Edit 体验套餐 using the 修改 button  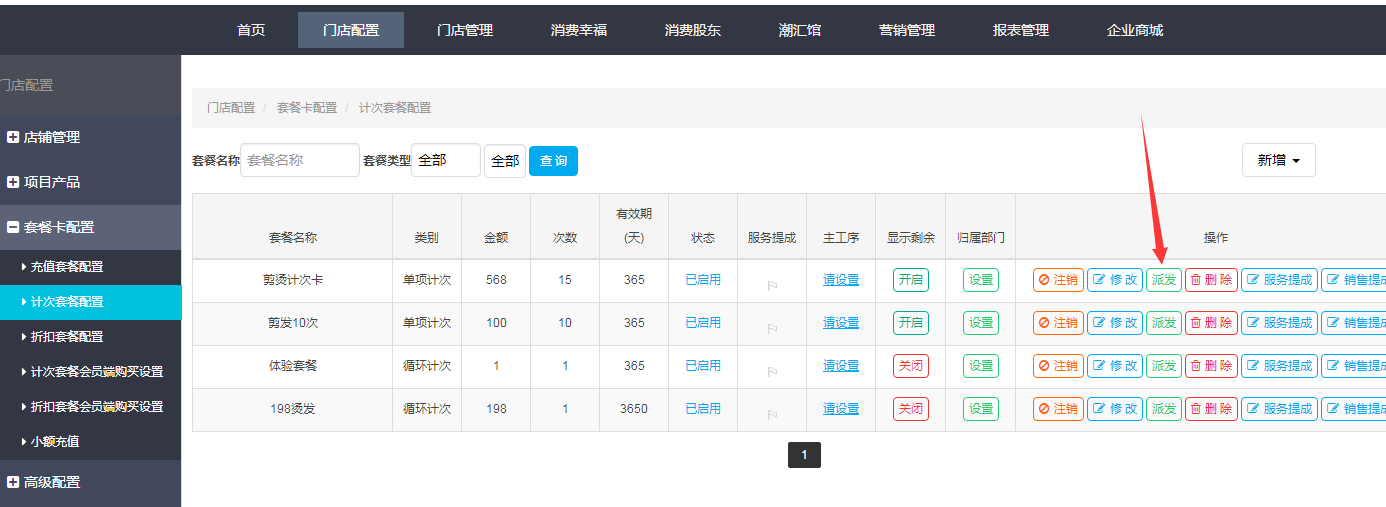[1115, 366]
